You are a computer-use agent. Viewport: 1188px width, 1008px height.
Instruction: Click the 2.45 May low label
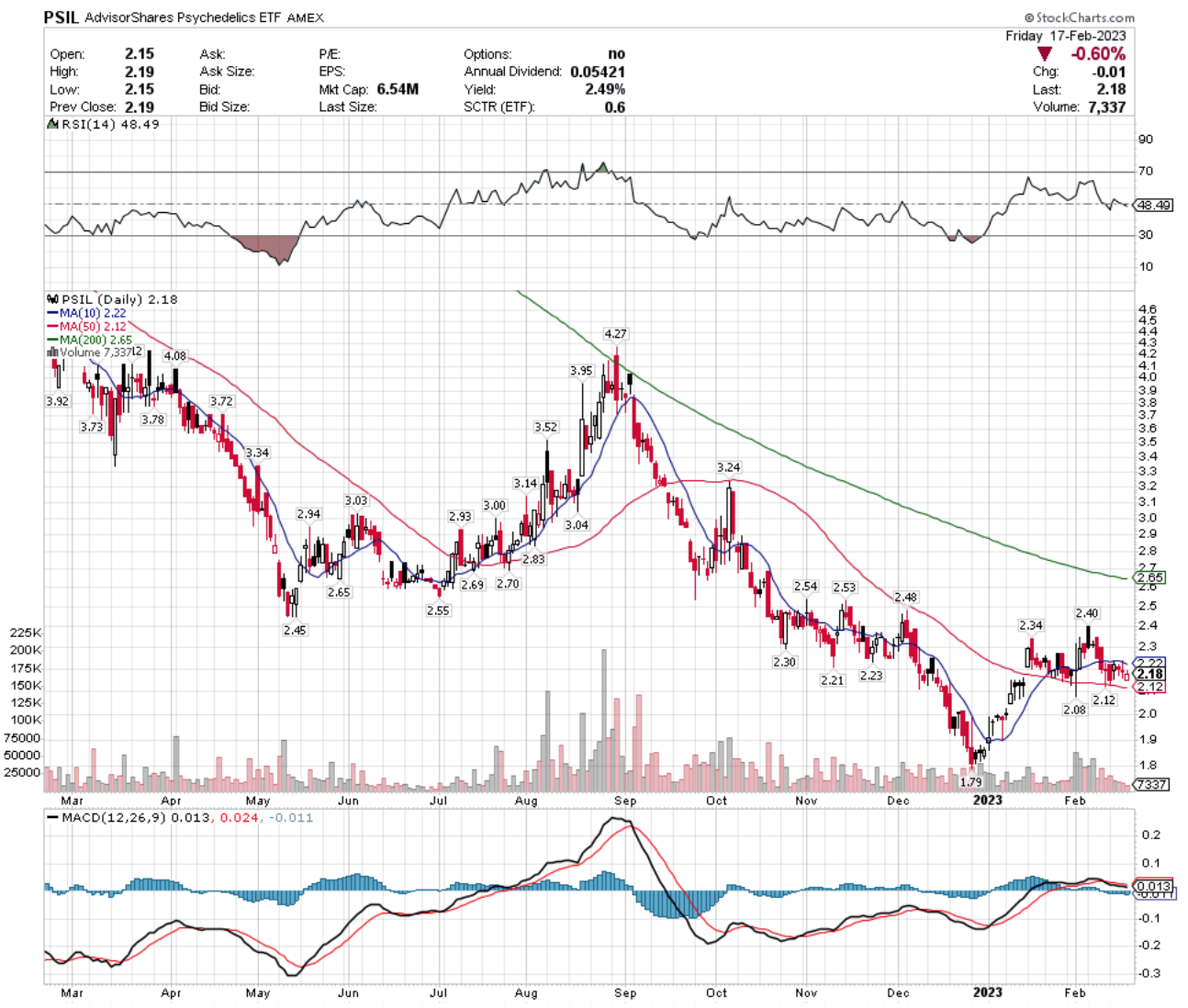[295, 630]
